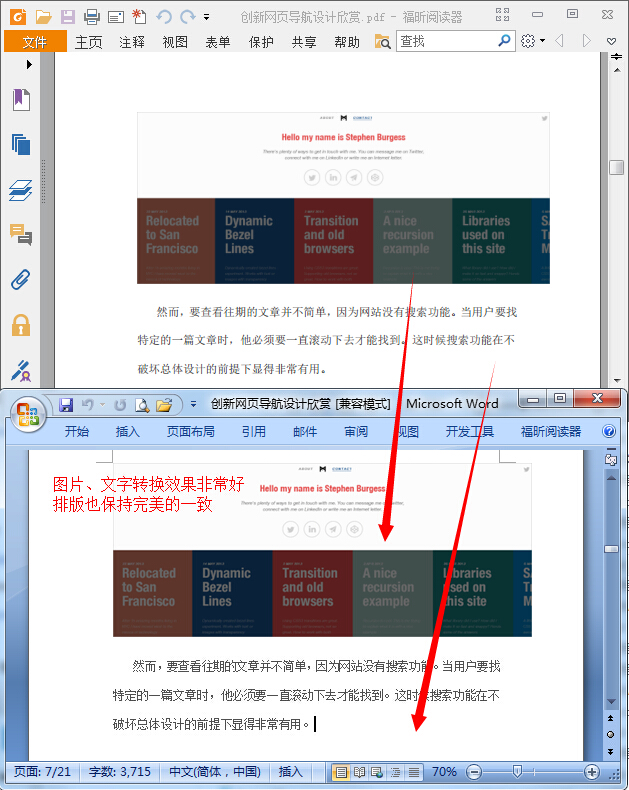Open the Foxit settings gear dropdown
The height and width of the screenshot is (790, 629).
point(532,41)
